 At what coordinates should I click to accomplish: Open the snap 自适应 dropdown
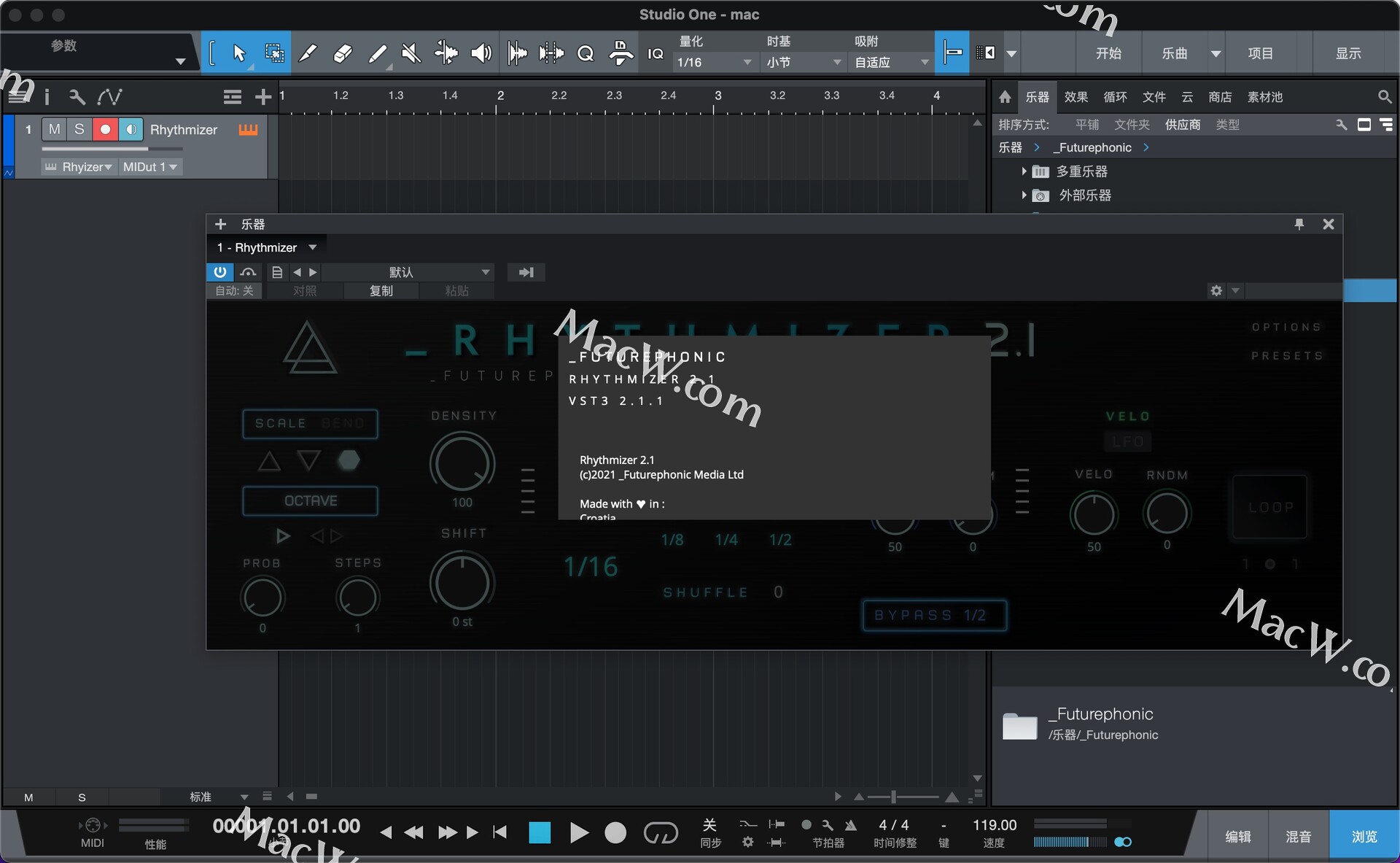(x=891, y=63)
